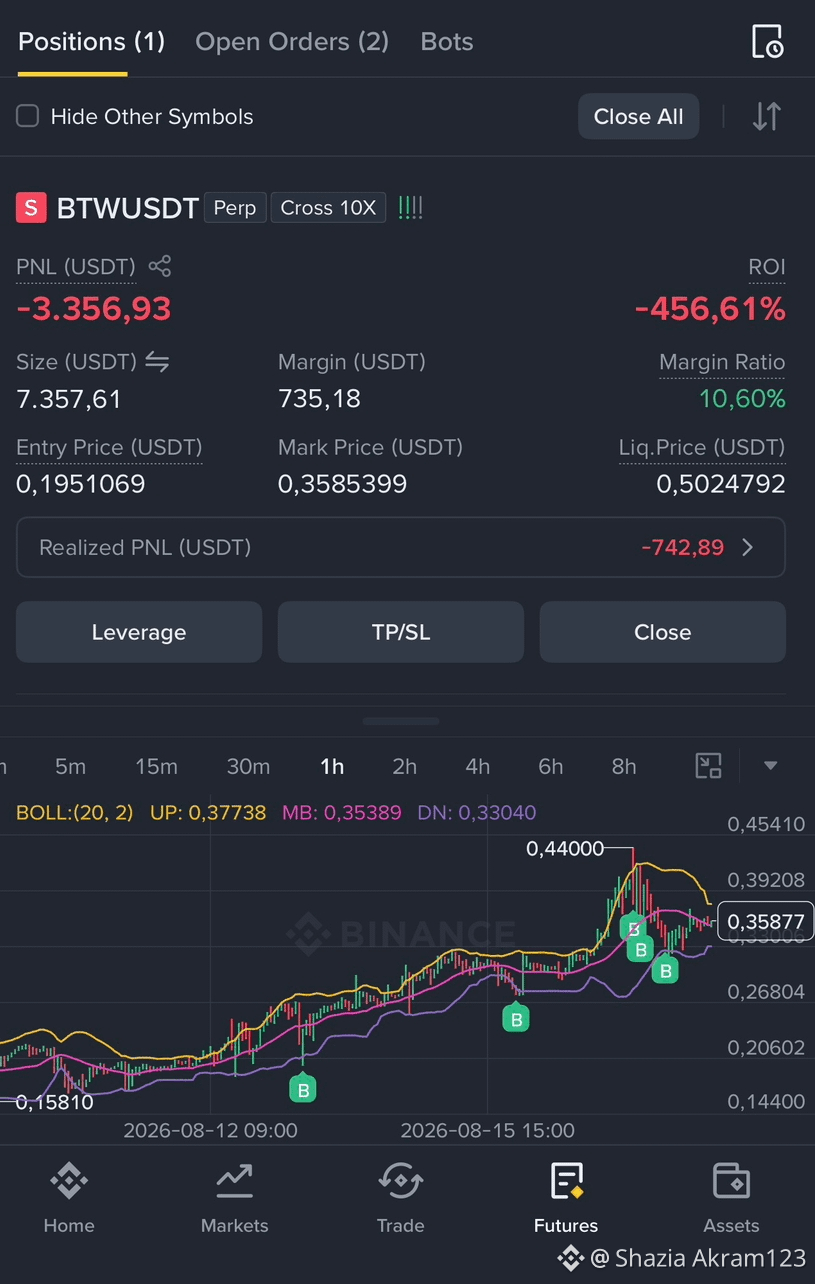The image size is (815, 1284).
Task: Tap current price tag 0,35877
Action: coord(766,921)
